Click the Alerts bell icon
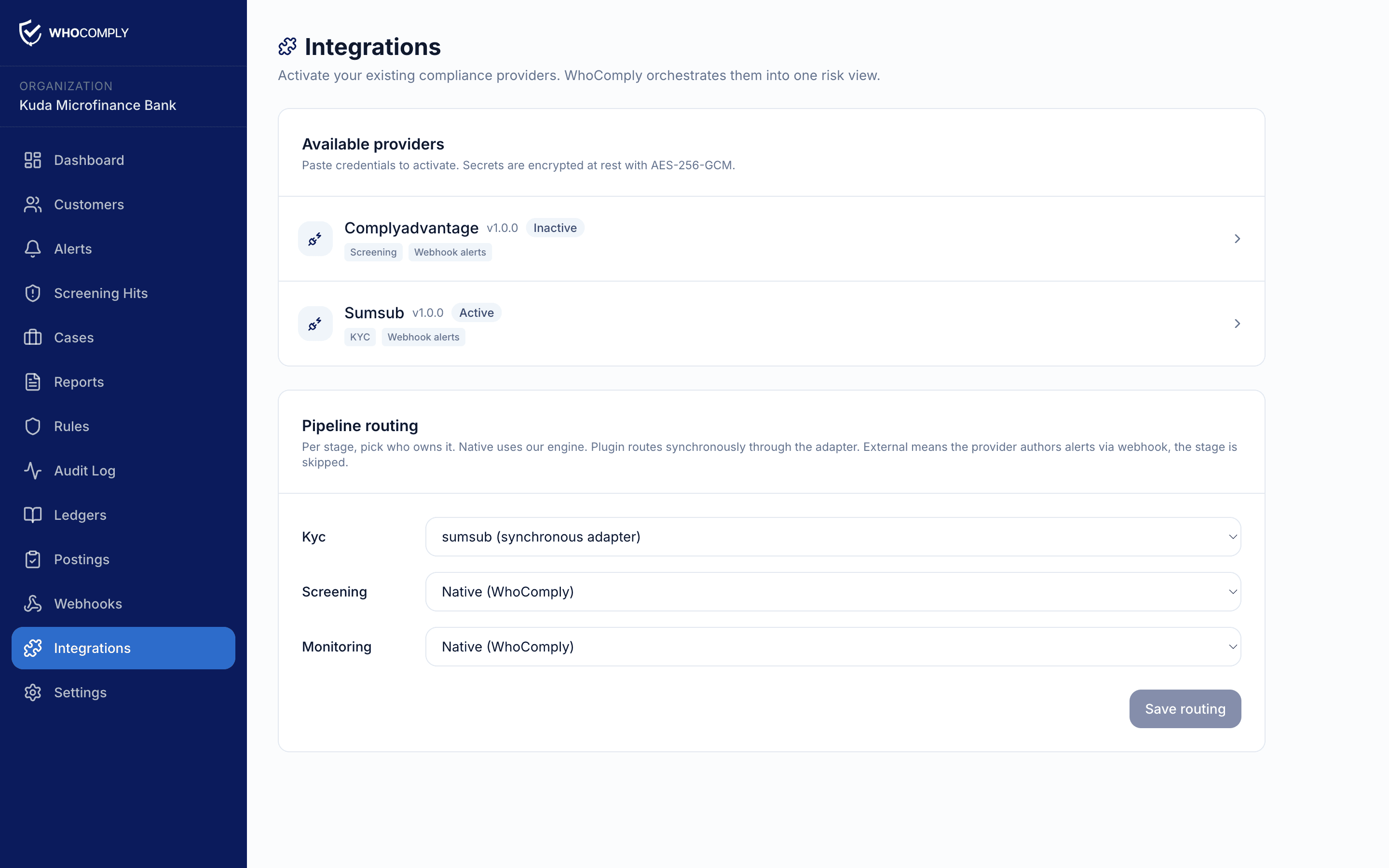1389x868 pixels. 33,248
